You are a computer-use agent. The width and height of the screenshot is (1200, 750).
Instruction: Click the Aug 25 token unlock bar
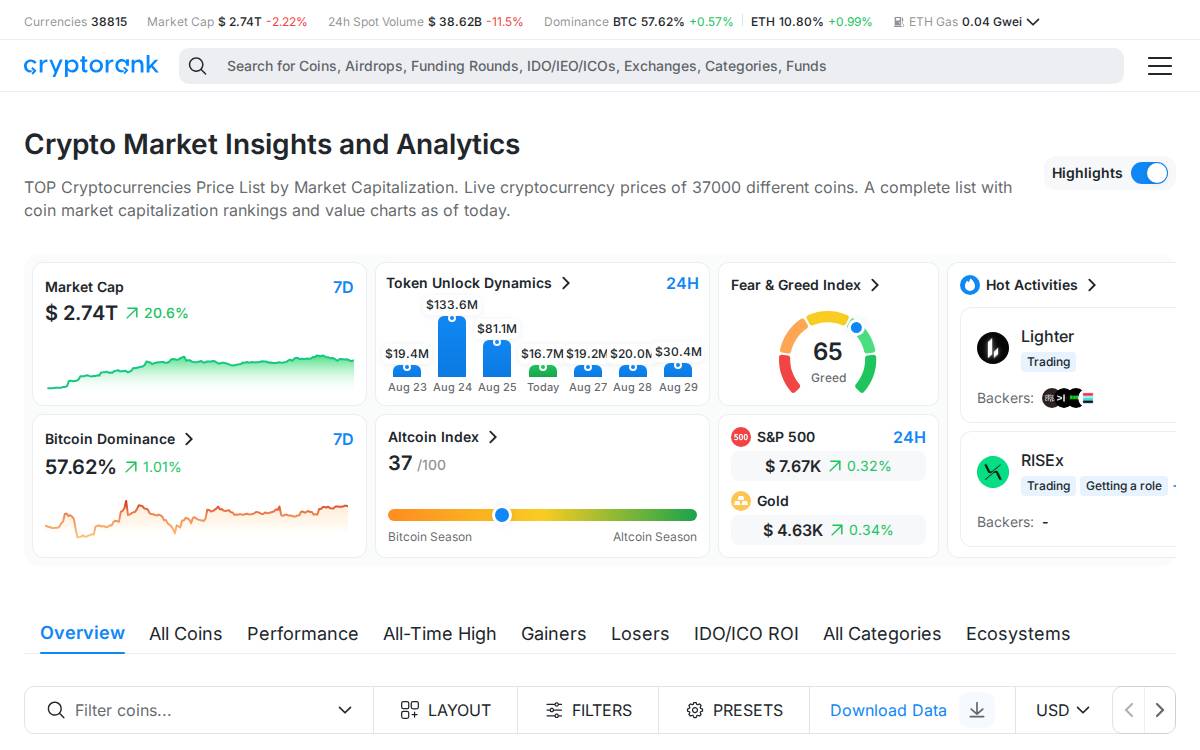click(497, 359)
